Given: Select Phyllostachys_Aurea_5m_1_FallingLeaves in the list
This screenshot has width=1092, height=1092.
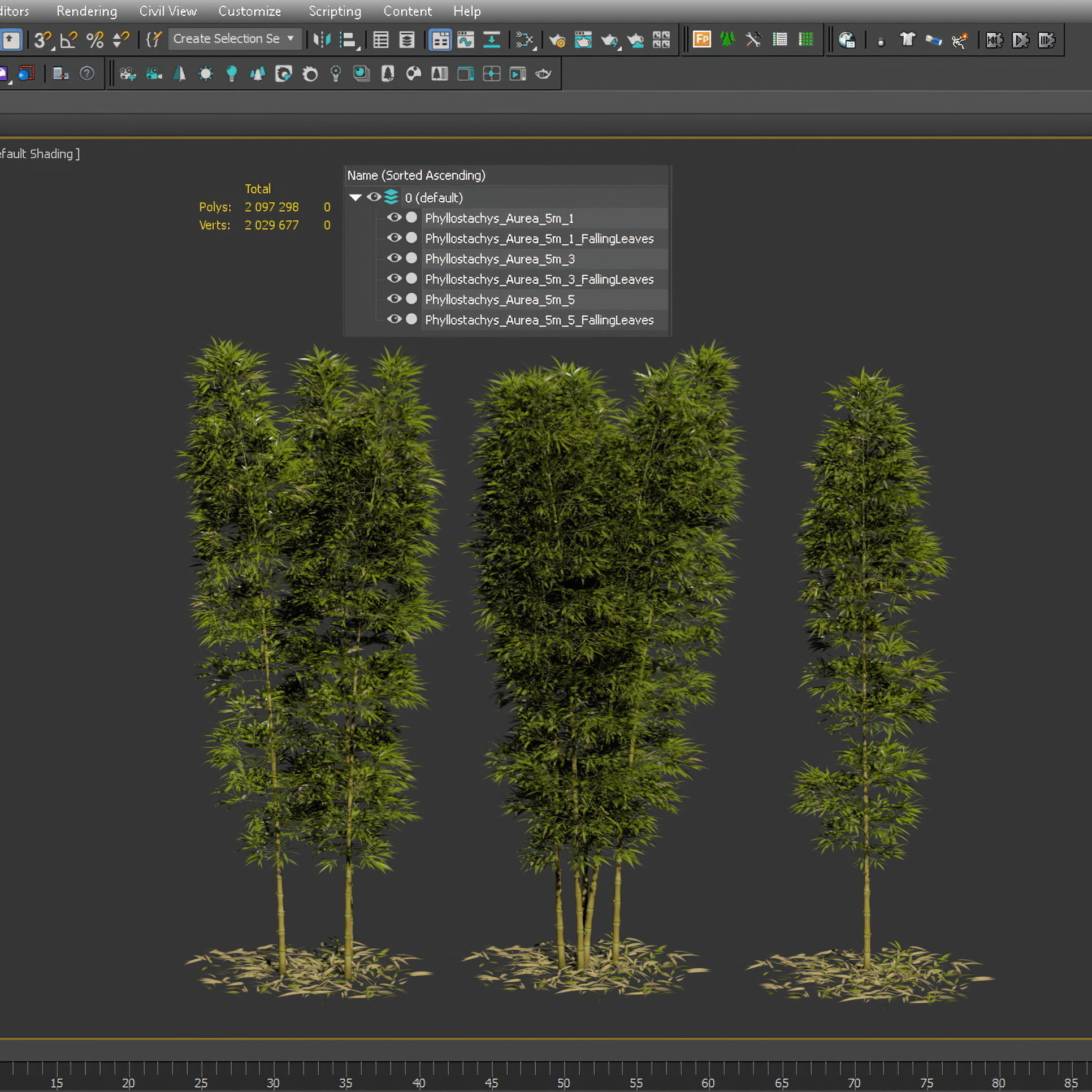Looking at the screenshot, I should pyautogui.click(x=545, y=239).
